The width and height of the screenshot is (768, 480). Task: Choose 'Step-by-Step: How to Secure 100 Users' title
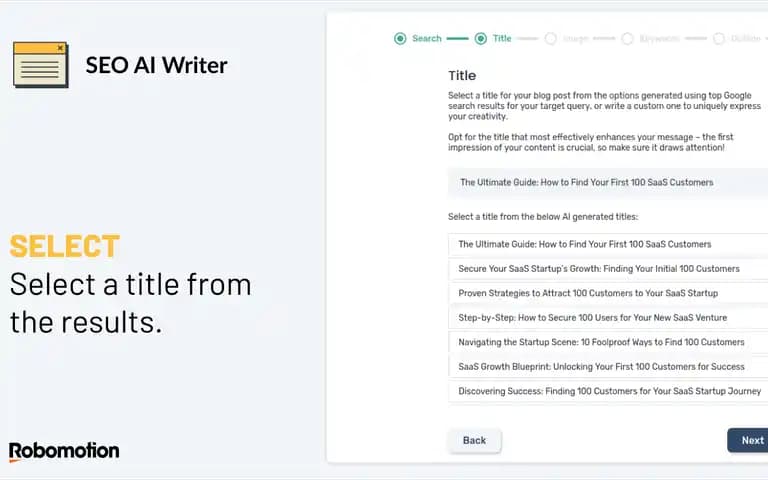coord(608,318)
